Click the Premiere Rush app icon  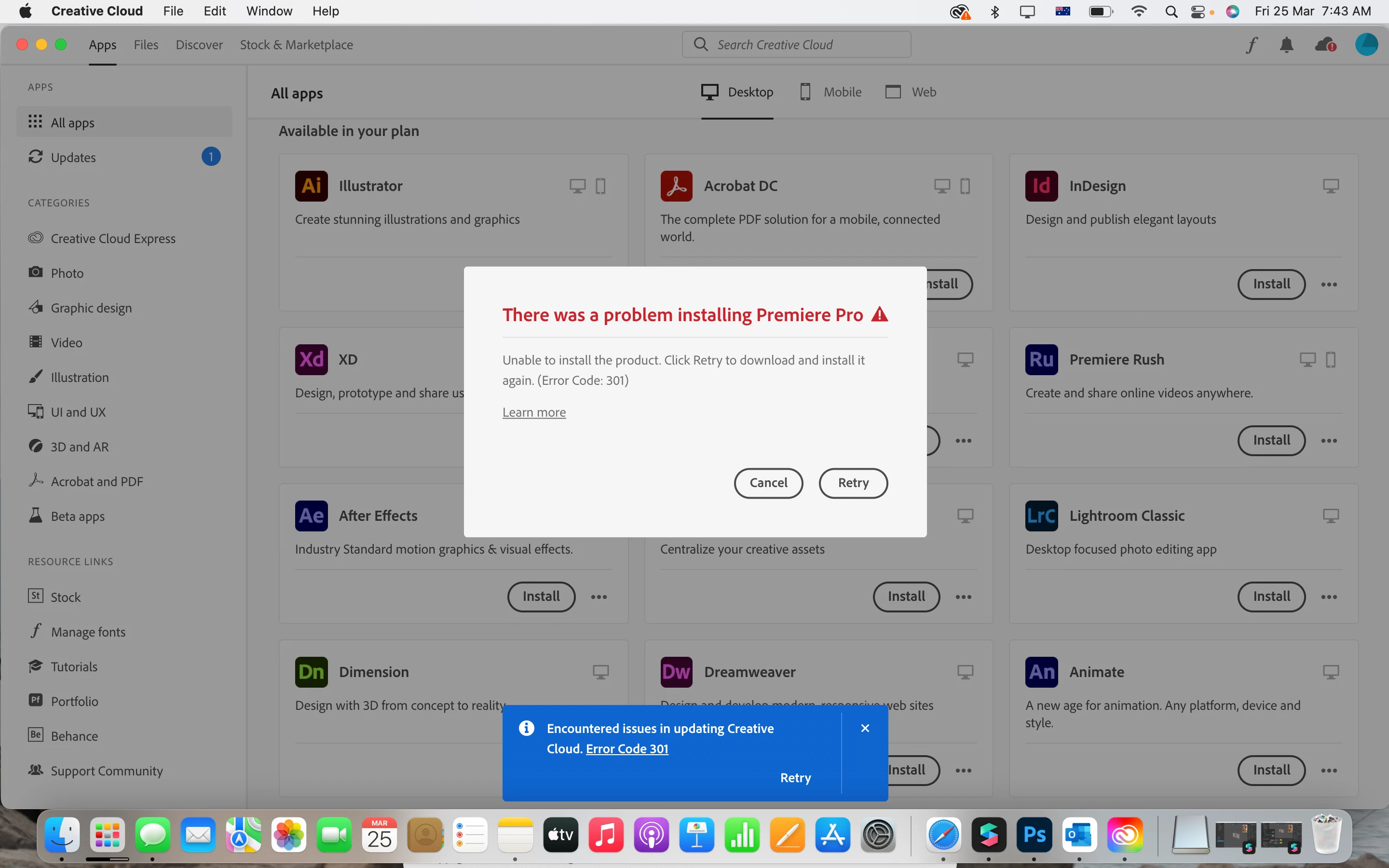1041,359
